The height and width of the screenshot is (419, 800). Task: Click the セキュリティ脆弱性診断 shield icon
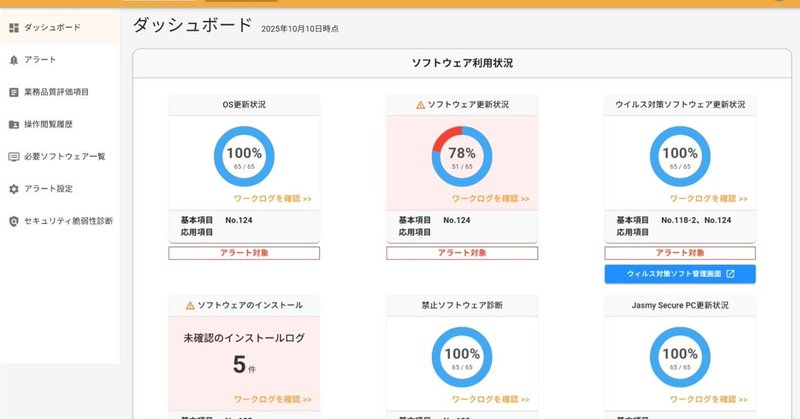14,221
